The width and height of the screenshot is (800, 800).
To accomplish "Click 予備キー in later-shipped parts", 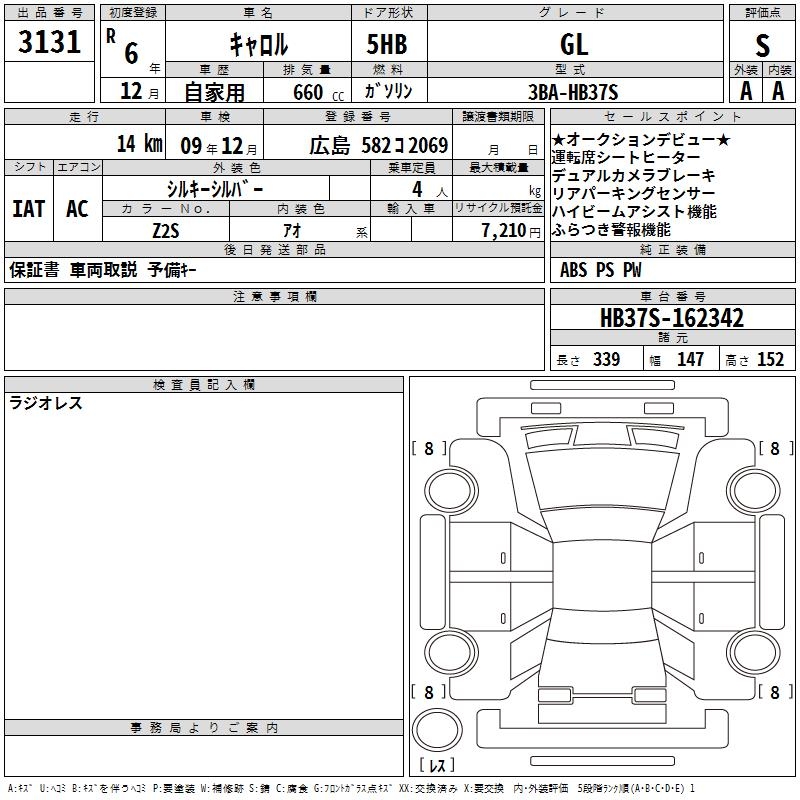I will [172, 270].
